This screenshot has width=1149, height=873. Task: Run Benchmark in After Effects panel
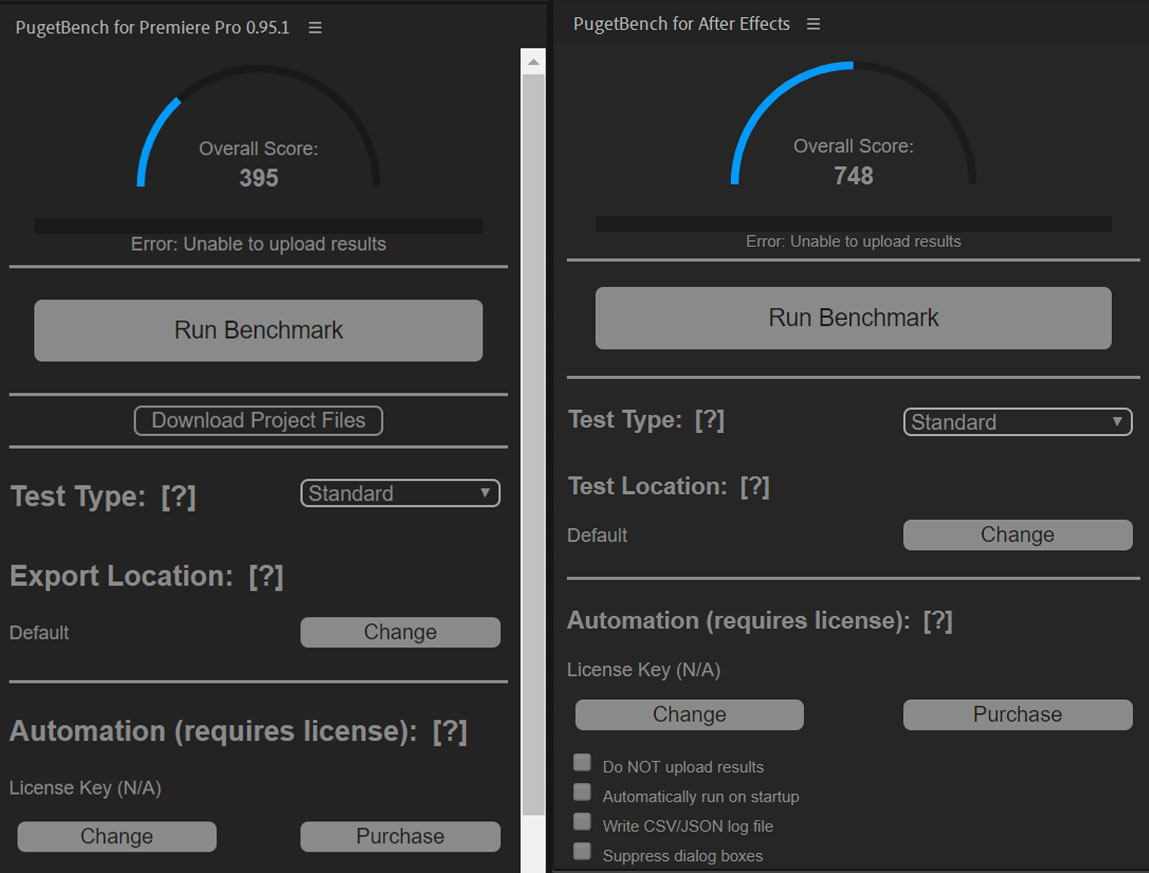(854, 318)
